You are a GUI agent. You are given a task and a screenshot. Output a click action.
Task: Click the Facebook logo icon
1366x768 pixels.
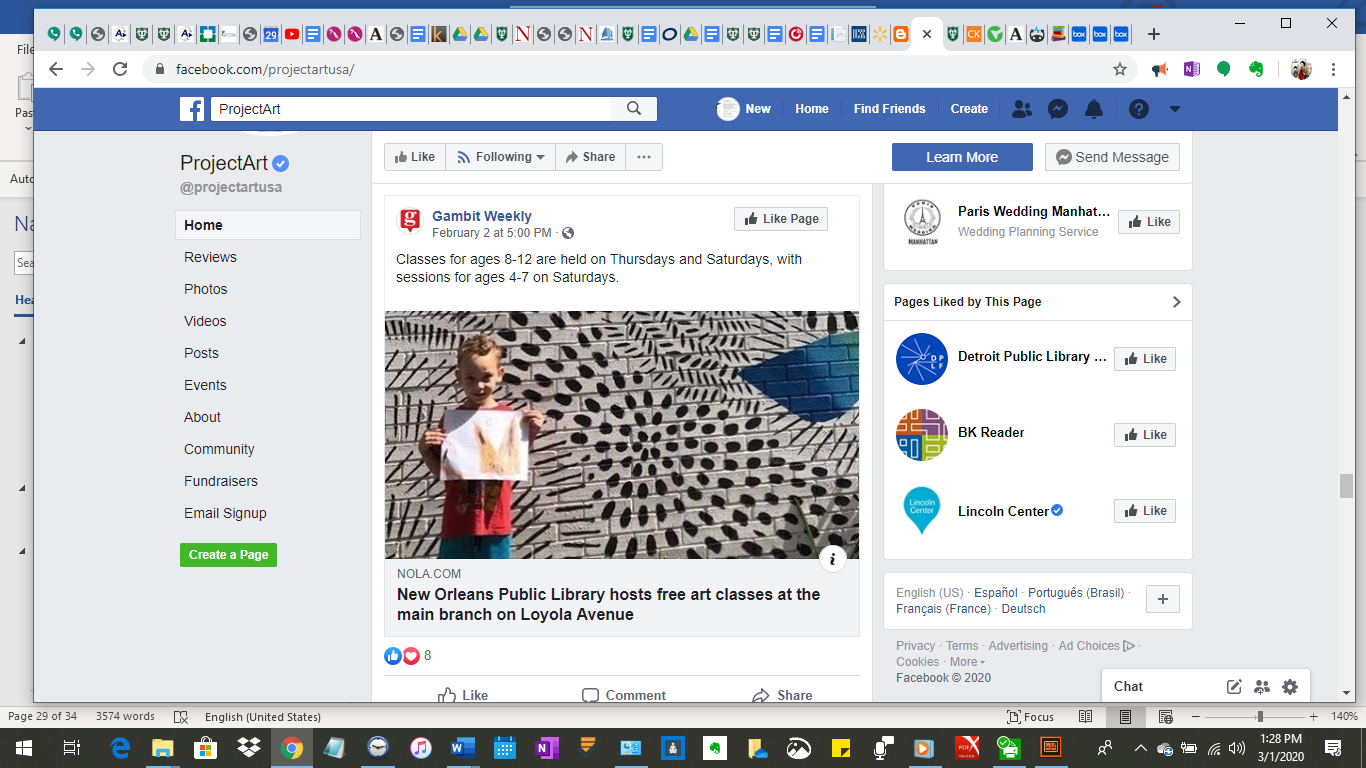192,109
